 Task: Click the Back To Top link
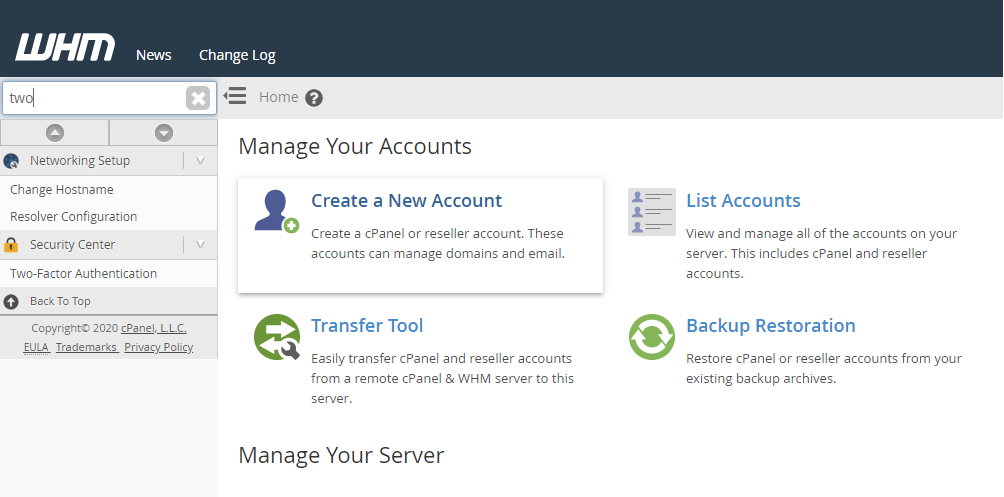click(60, 301)
